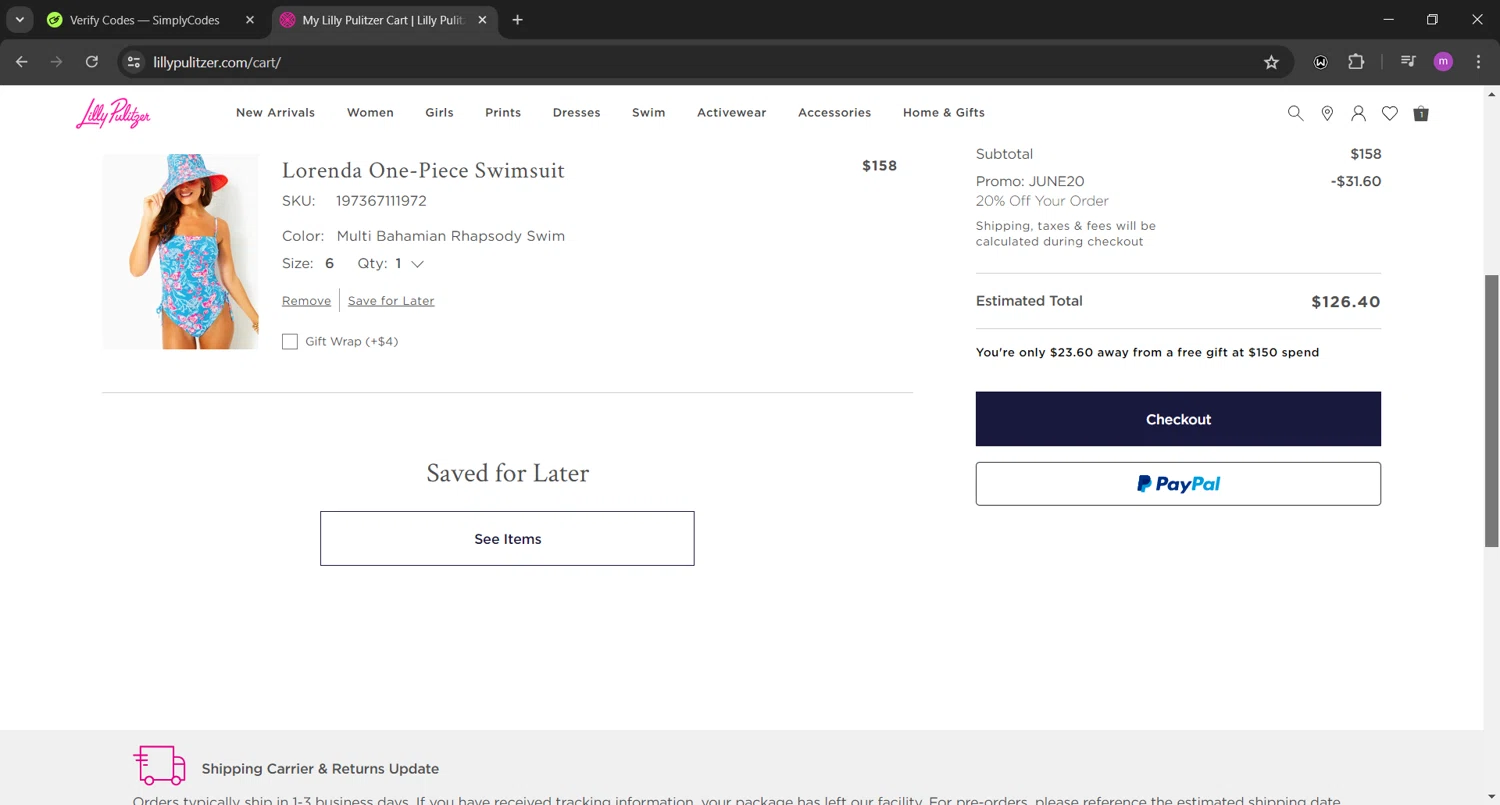Click the promo discount -$31.60
Image resolution: width=1500 pixels, height=805 pixels.
pos(1356,182)
